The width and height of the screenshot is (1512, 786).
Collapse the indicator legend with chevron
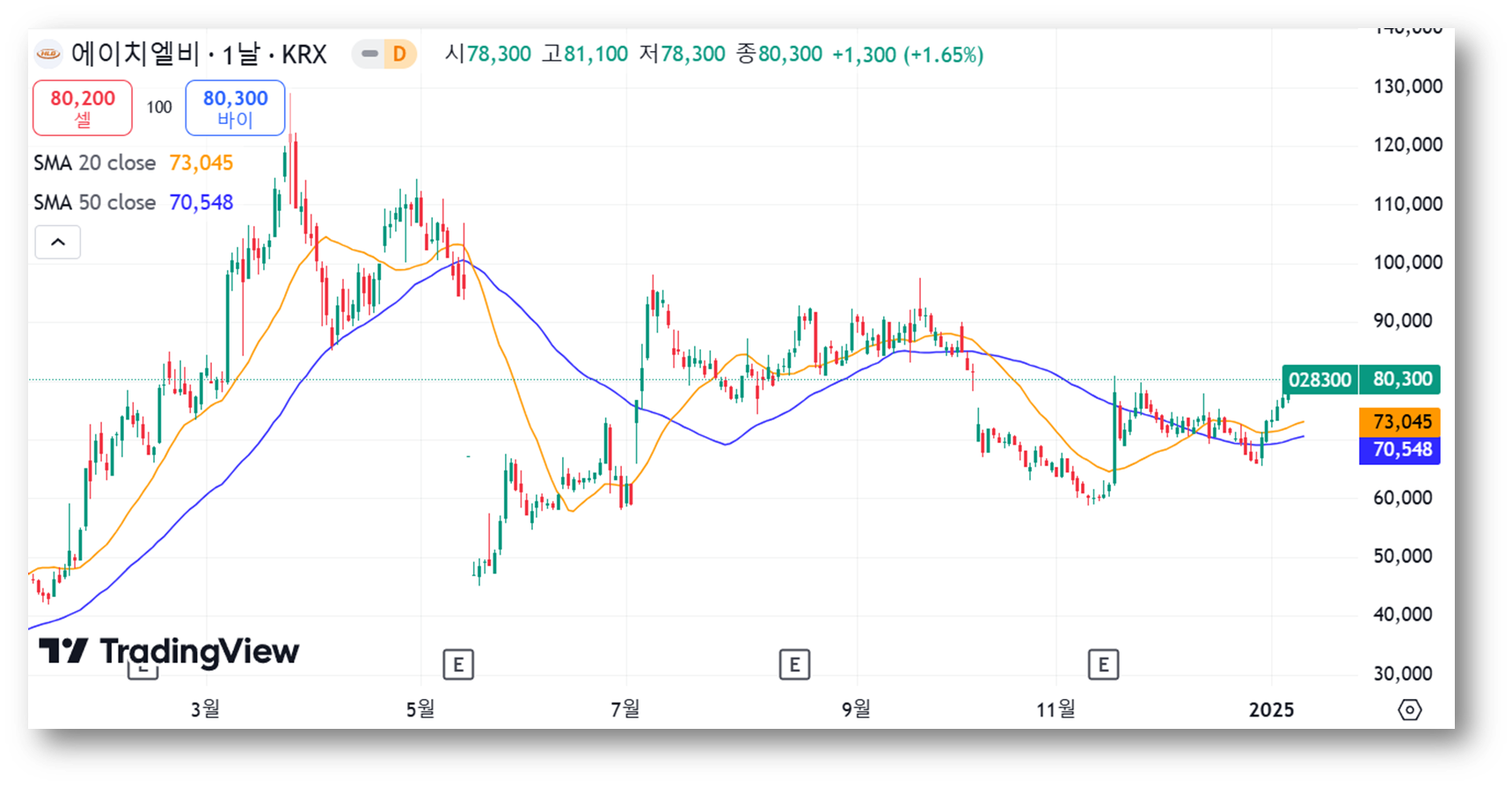58,242
